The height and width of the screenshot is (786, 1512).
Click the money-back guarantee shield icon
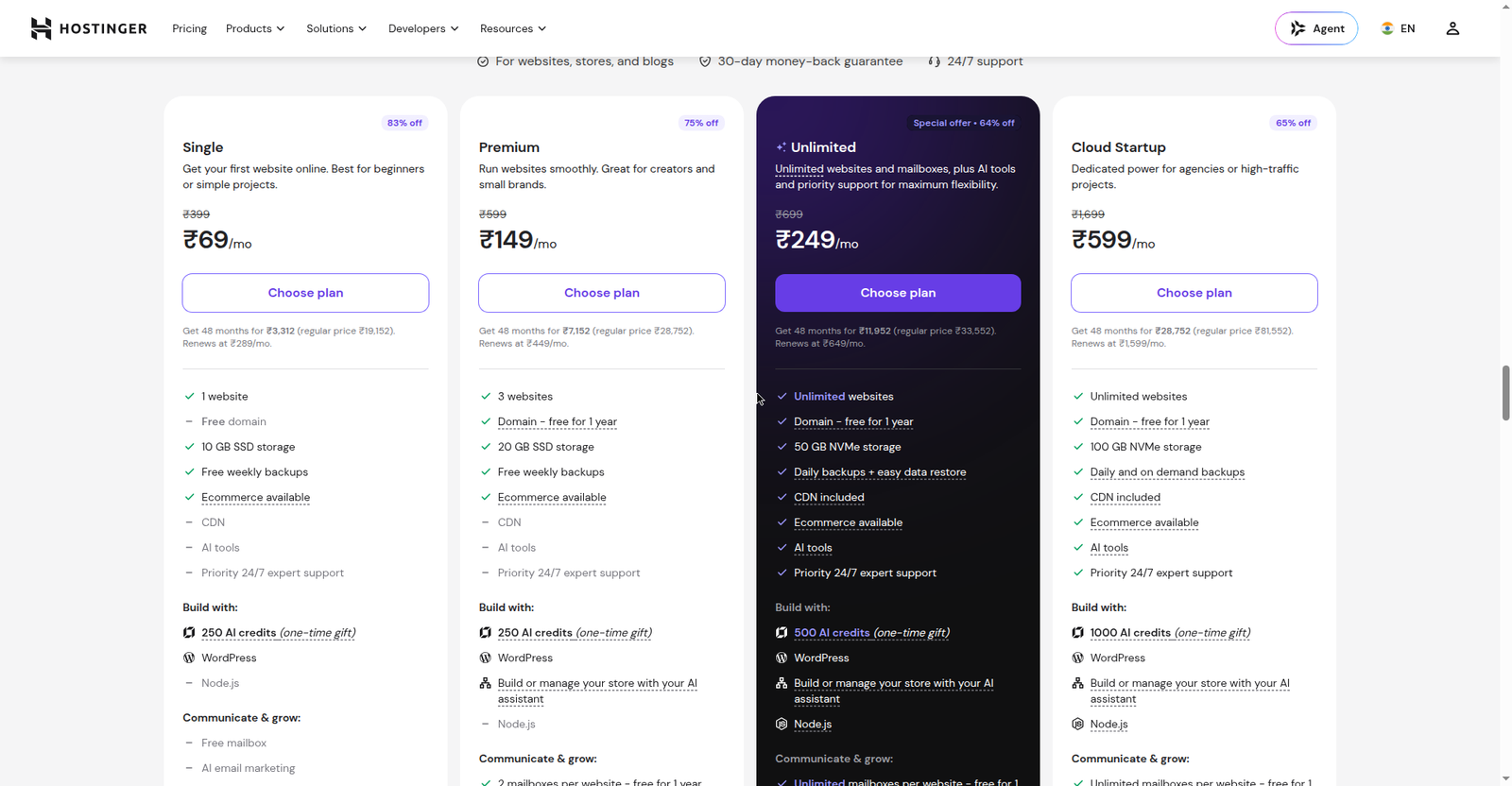pos(705,61)
